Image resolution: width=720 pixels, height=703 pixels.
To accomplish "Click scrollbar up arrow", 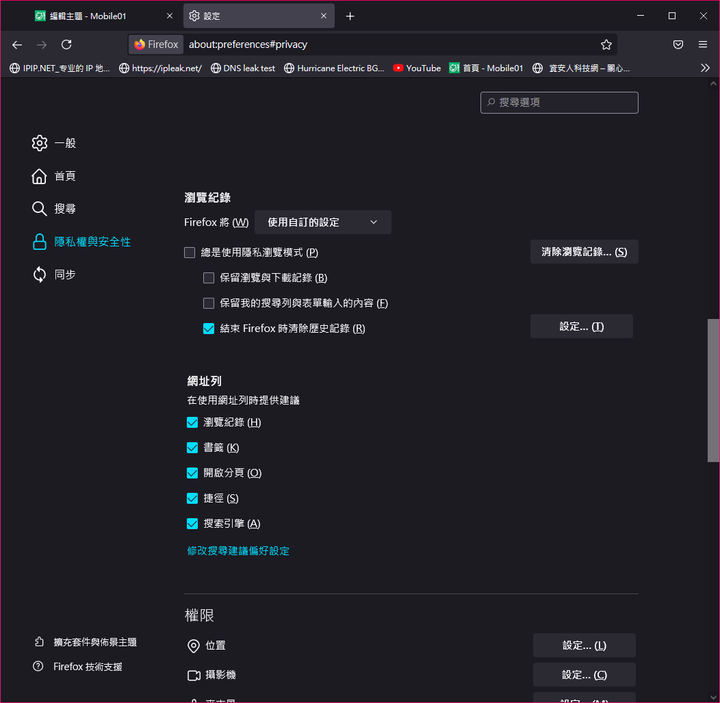I will [713, 84].
